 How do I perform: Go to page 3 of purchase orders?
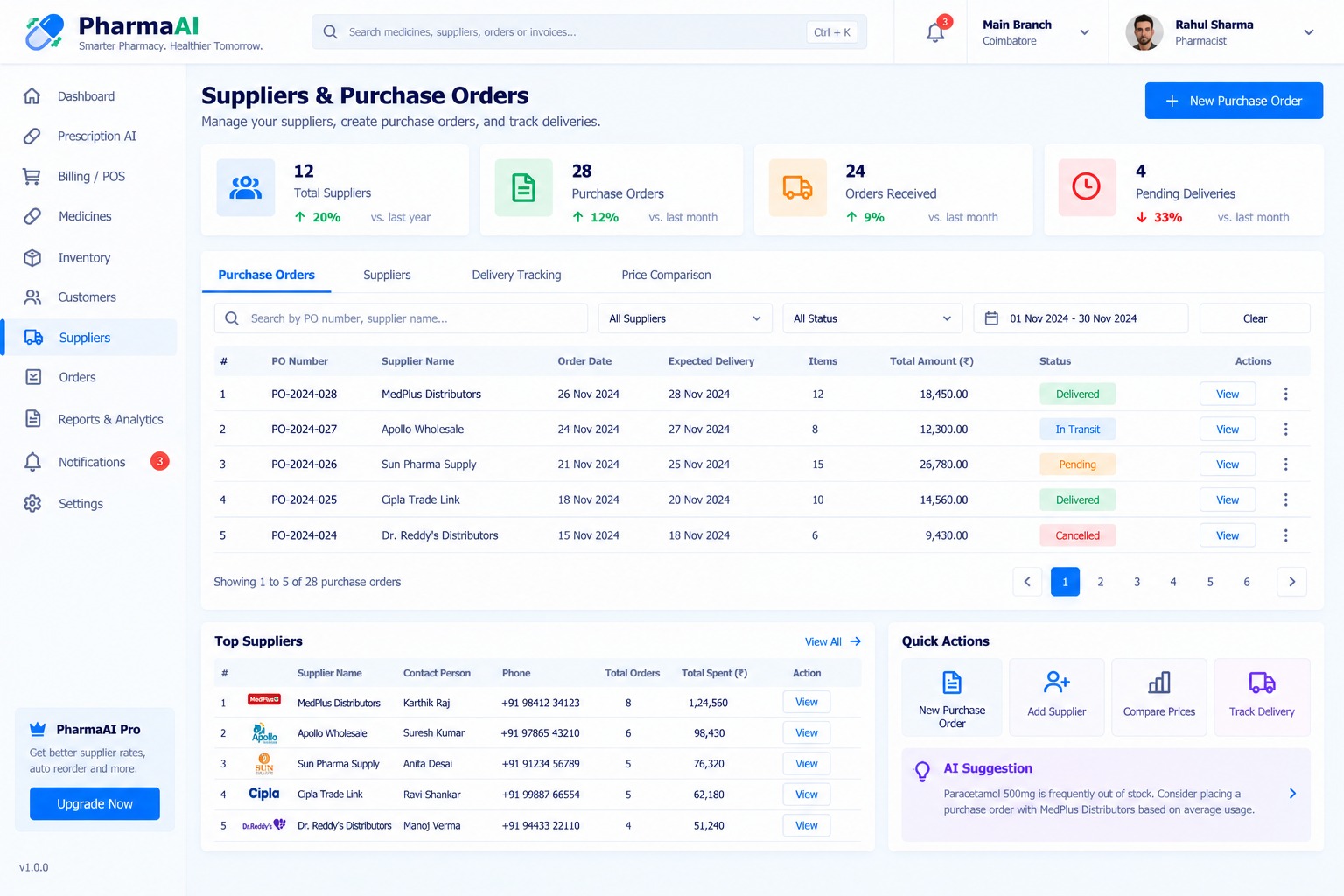click(x=1137, y=582)
